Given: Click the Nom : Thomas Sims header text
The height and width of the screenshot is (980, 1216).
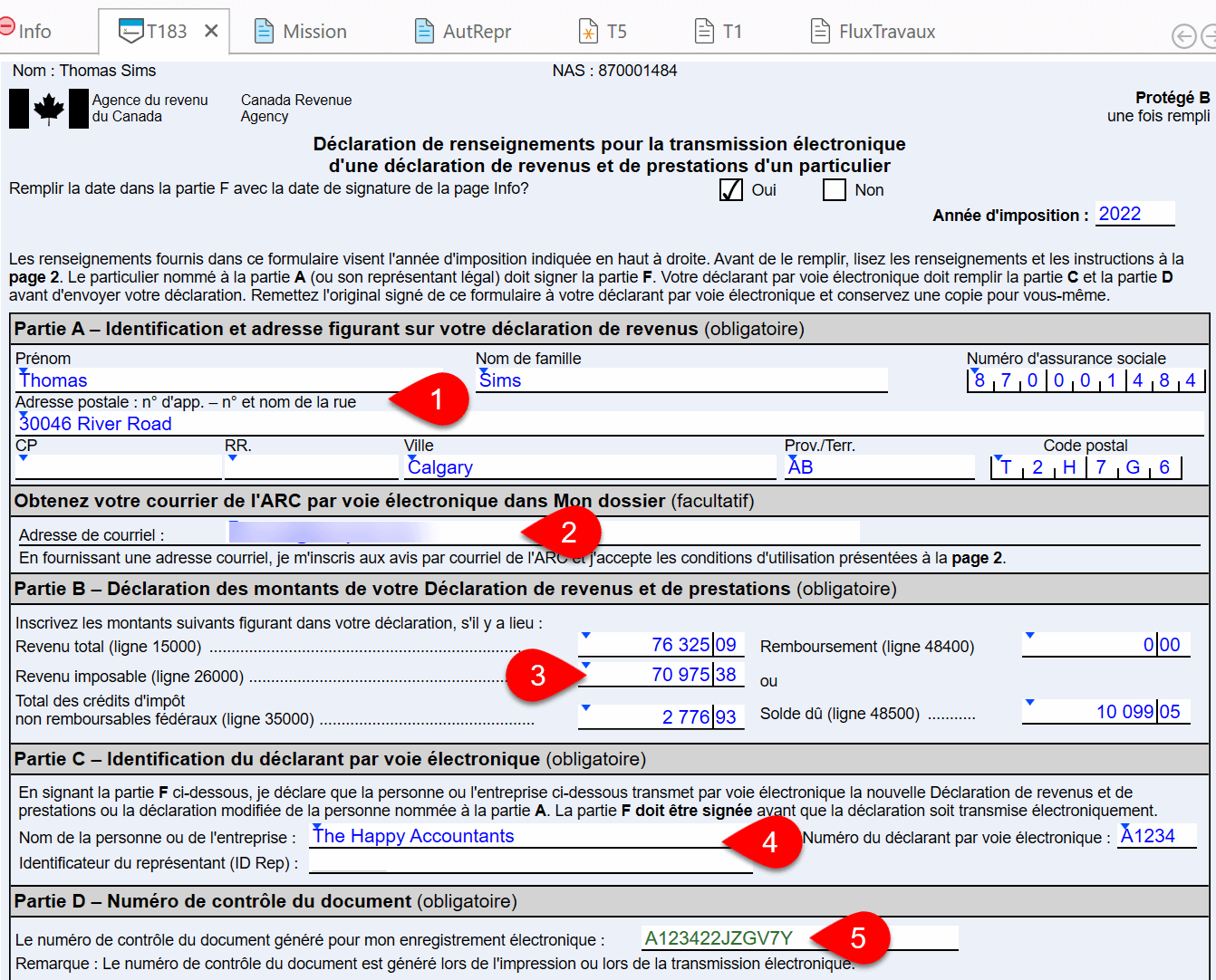Looking at the screenshot, I should click(x=84, y=71).
